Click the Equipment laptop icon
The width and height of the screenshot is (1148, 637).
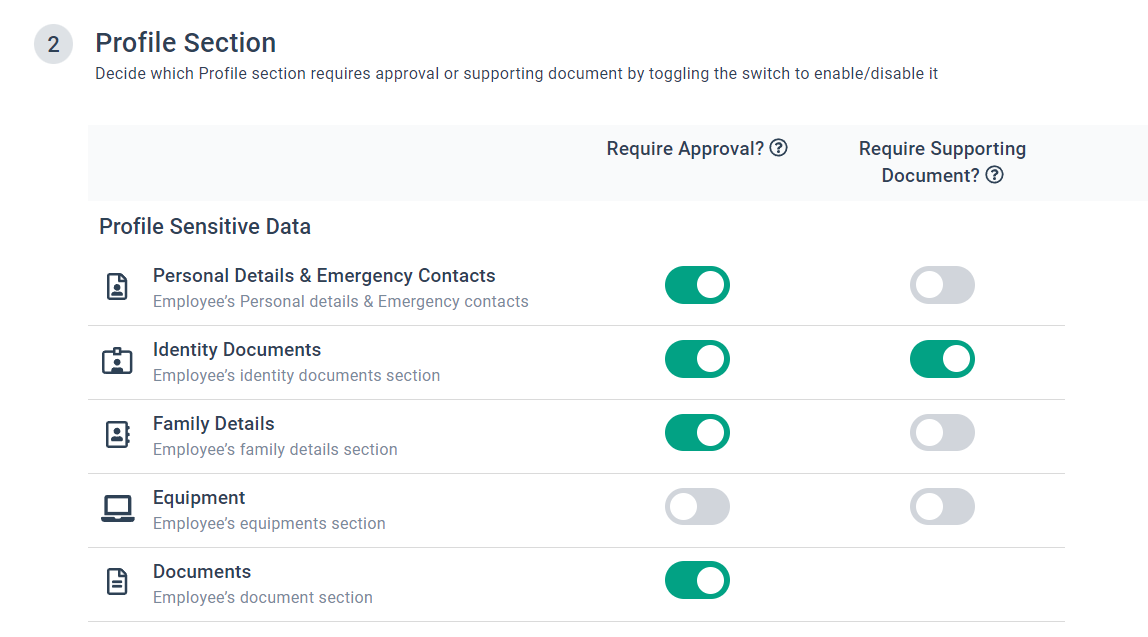117,509
